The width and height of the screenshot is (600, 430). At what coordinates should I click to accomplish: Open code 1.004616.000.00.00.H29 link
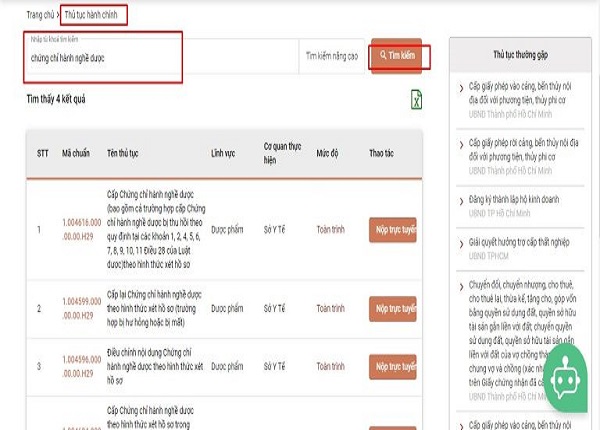point(82,230)
